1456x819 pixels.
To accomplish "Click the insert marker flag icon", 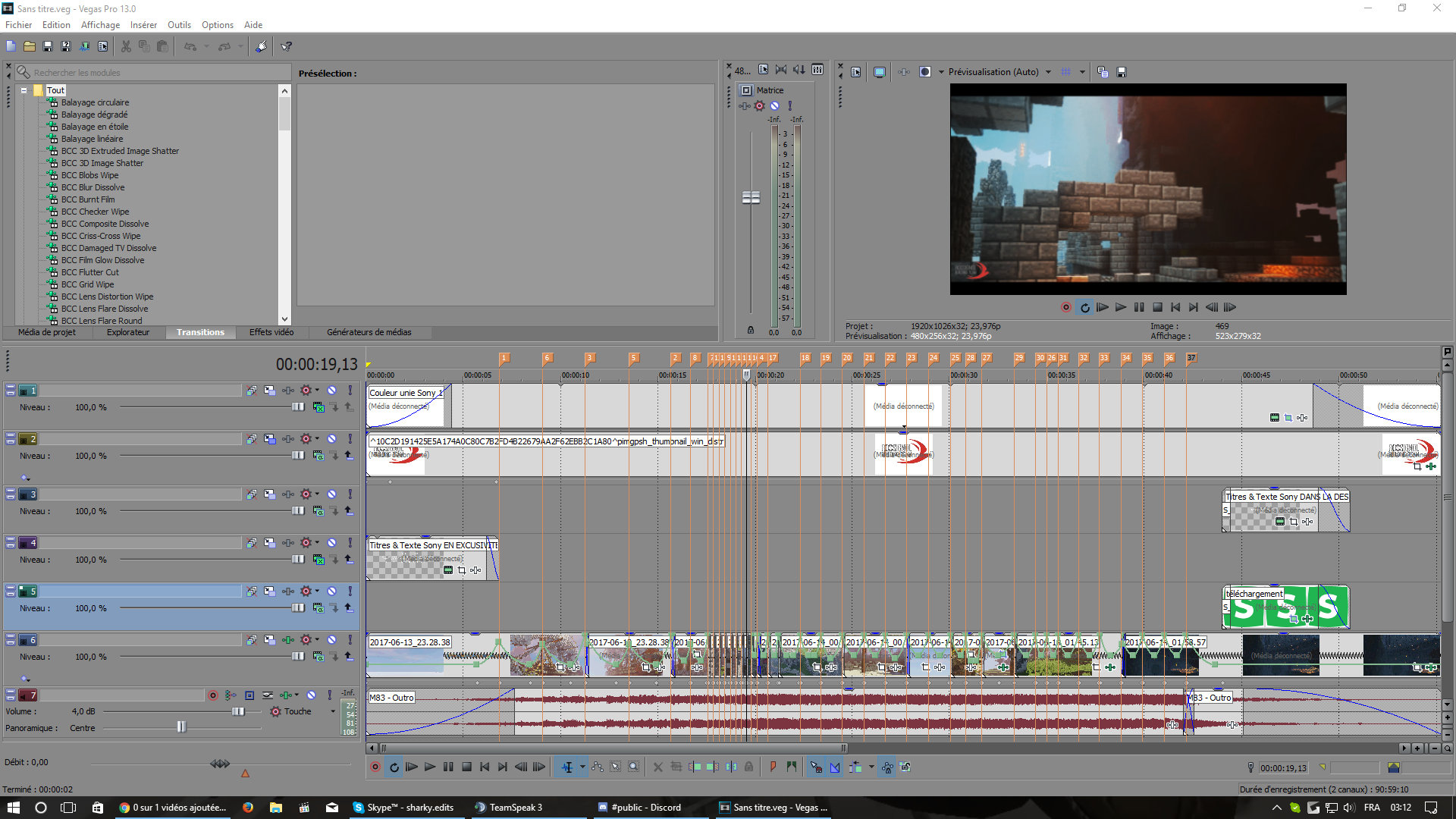I will [773, 767].
